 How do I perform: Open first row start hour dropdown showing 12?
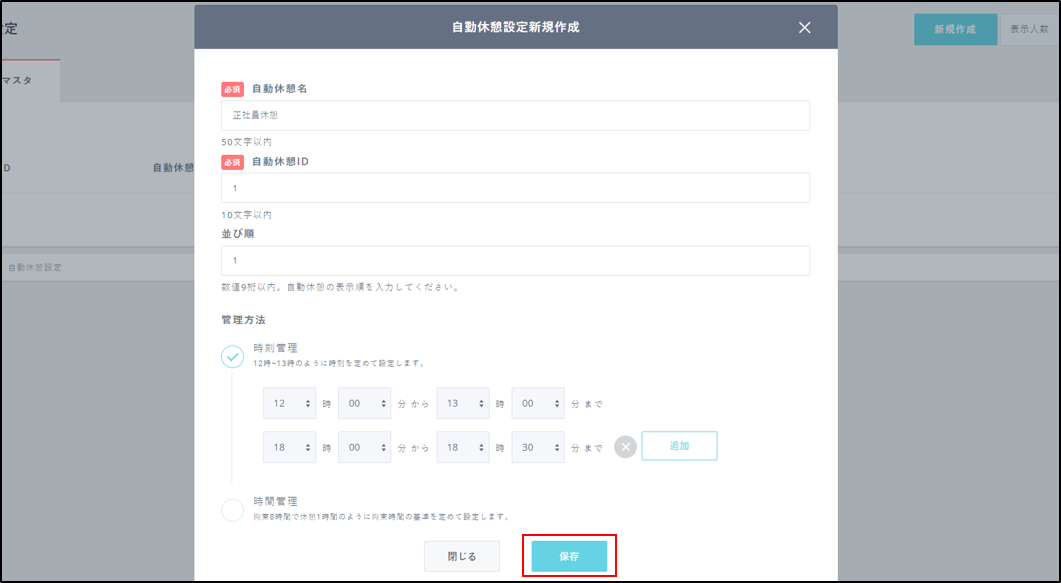coord(289,403)
